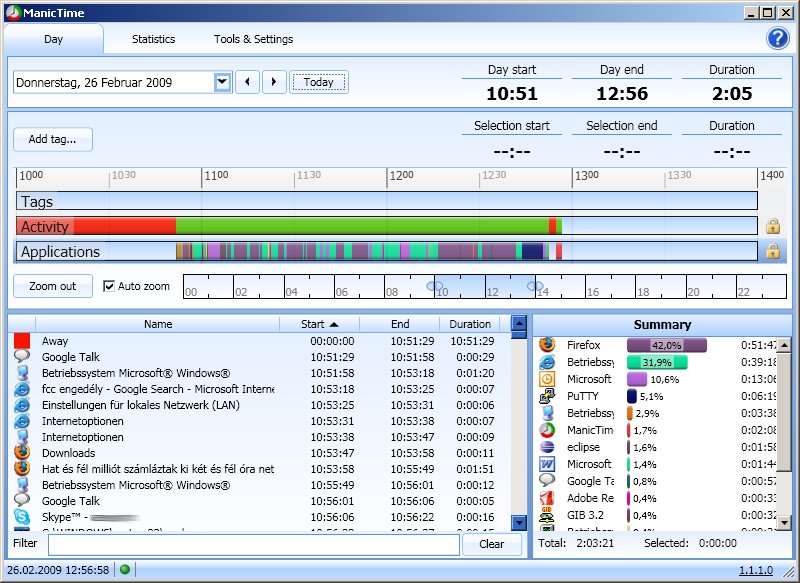Switch to the Day tab
800x583 pixels.
tap(54, 39)
